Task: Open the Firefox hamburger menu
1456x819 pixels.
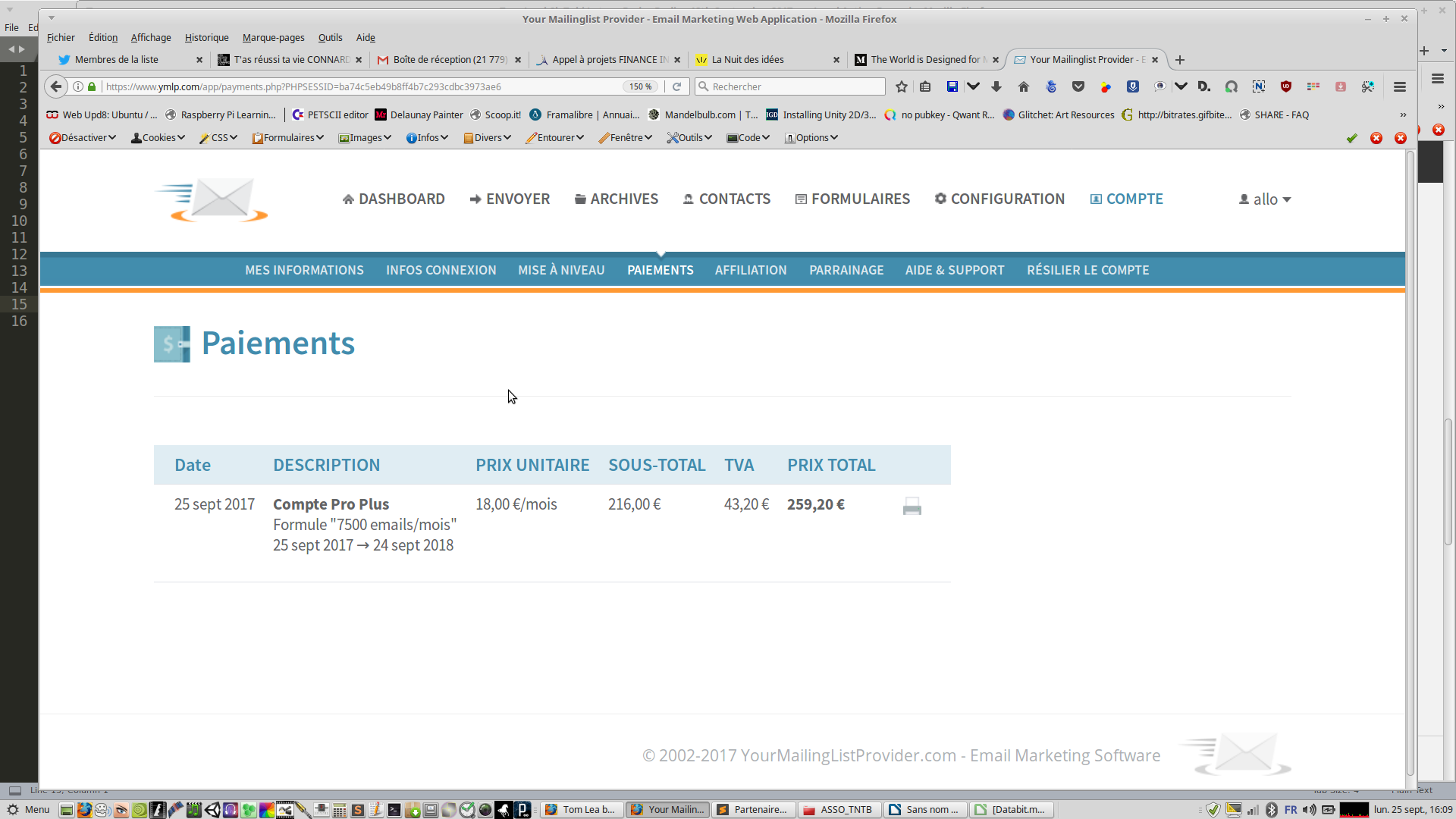Action: pos(1400,86)
